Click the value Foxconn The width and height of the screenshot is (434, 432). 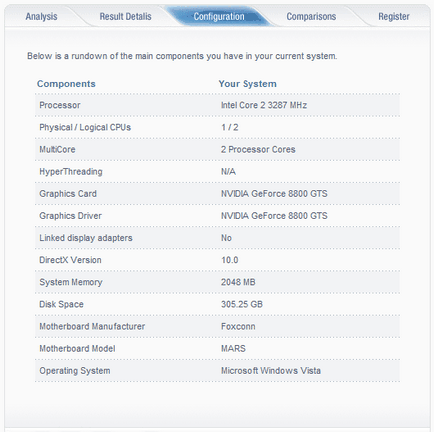click(238, 326)
